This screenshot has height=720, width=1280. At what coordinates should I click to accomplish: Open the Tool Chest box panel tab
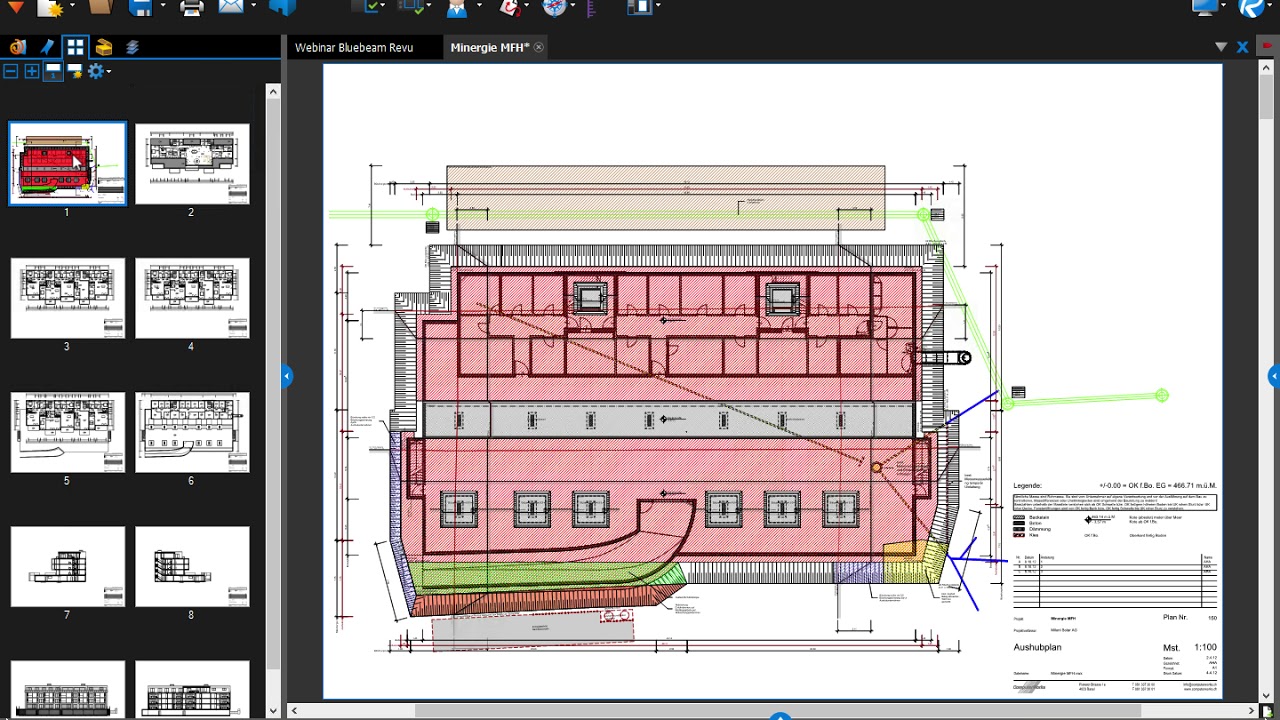pos(104,47)
